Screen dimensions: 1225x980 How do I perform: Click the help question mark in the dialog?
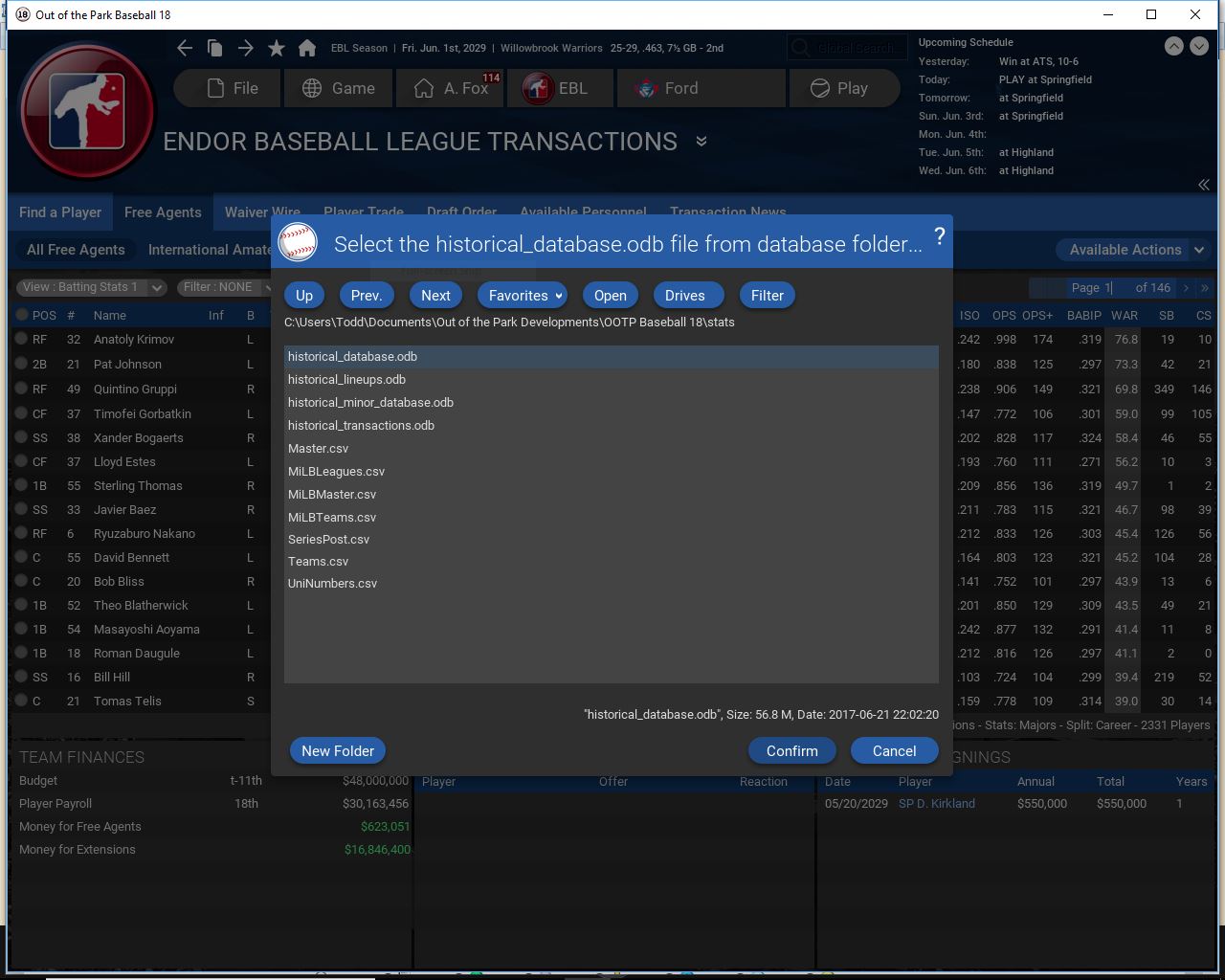(939, 236)
